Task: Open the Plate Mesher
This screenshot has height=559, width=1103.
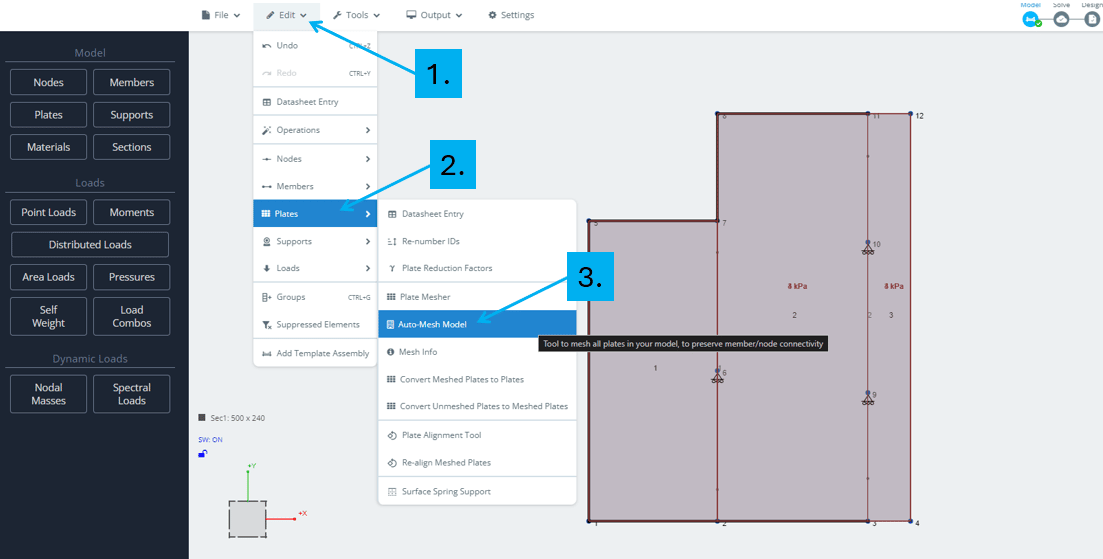Action: [477, 297]
